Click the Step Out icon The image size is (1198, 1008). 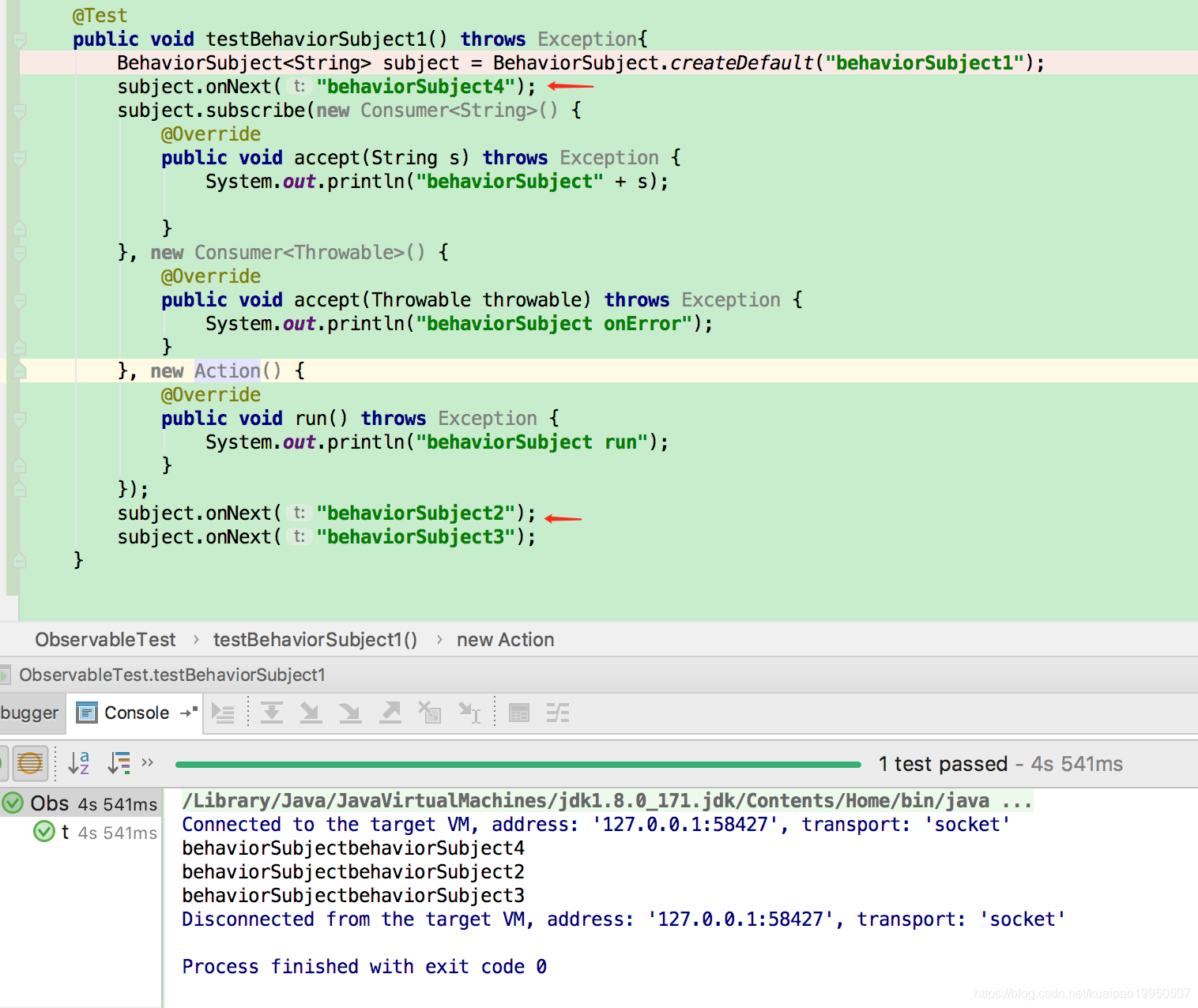pos(390,712)
